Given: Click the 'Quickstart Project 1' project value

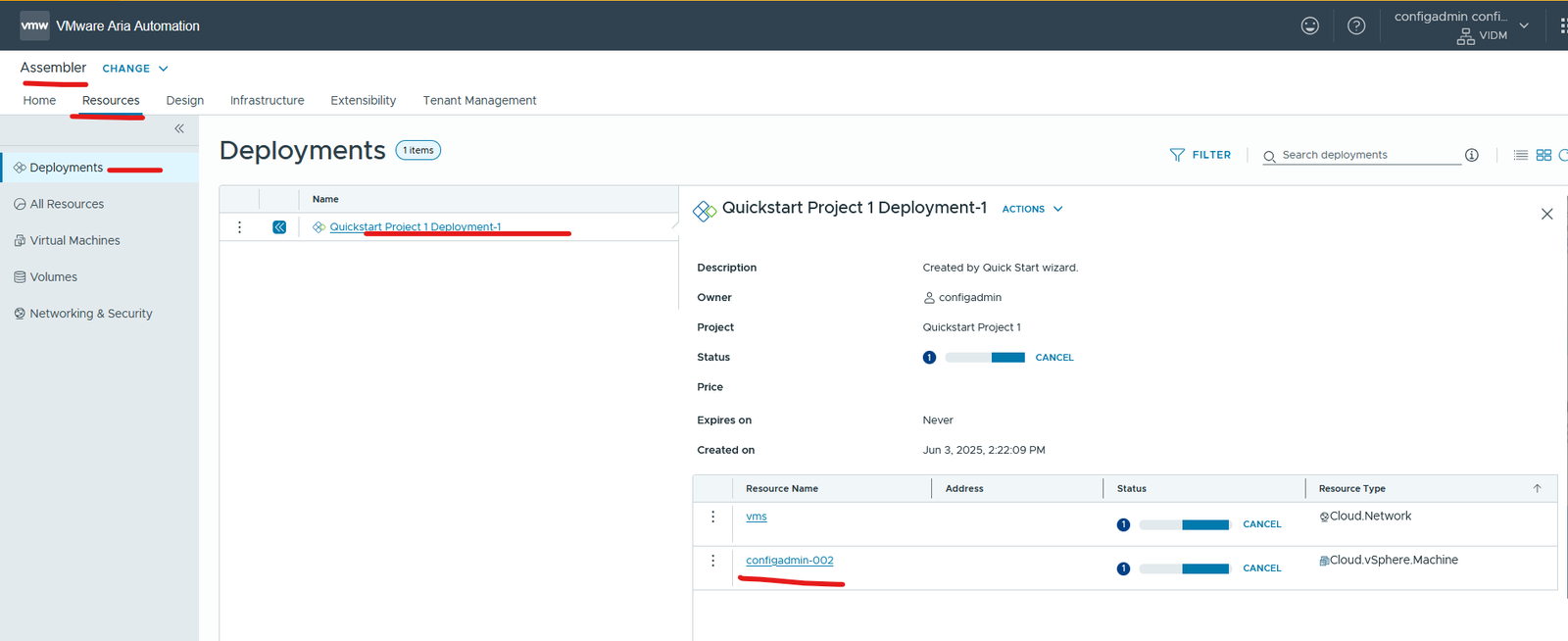Looking at the screenshot, I should pyautogui.click(x=971, y=327).
